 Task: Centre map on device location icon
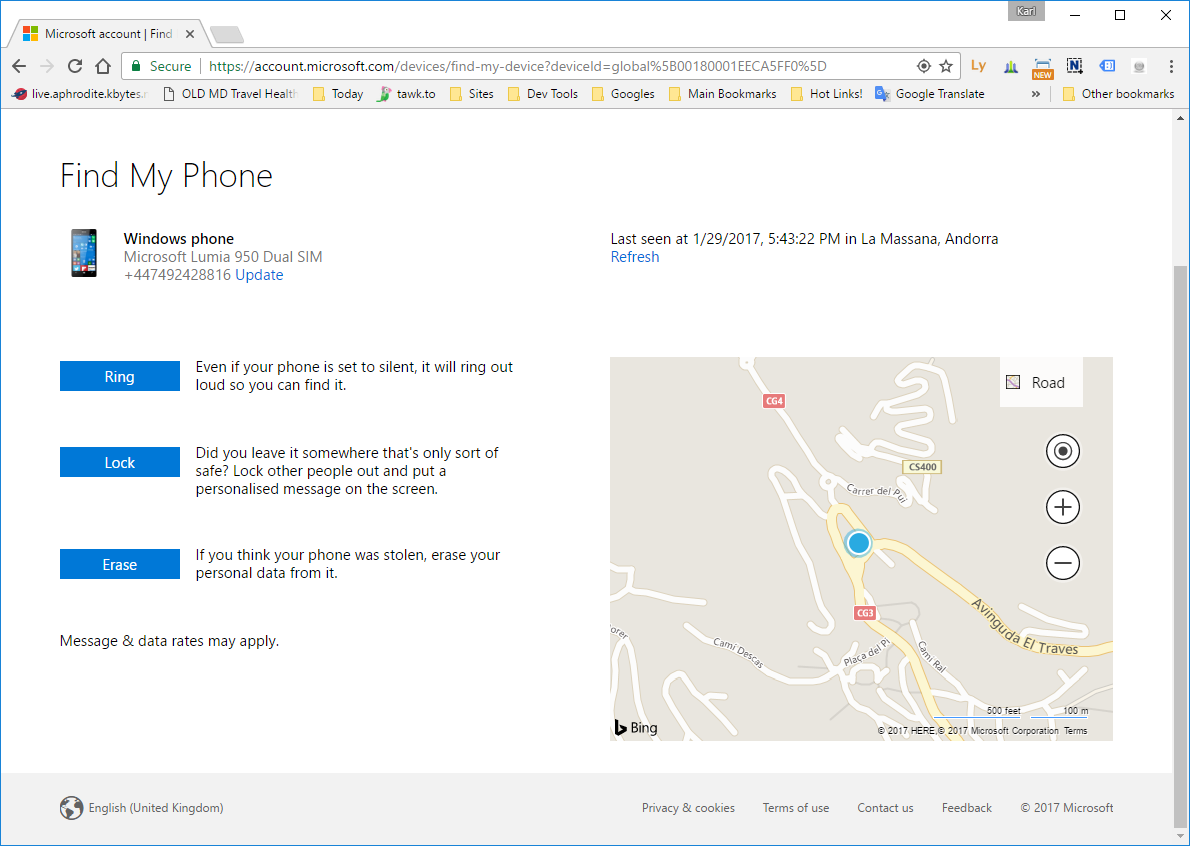[x=1062, y=451]
